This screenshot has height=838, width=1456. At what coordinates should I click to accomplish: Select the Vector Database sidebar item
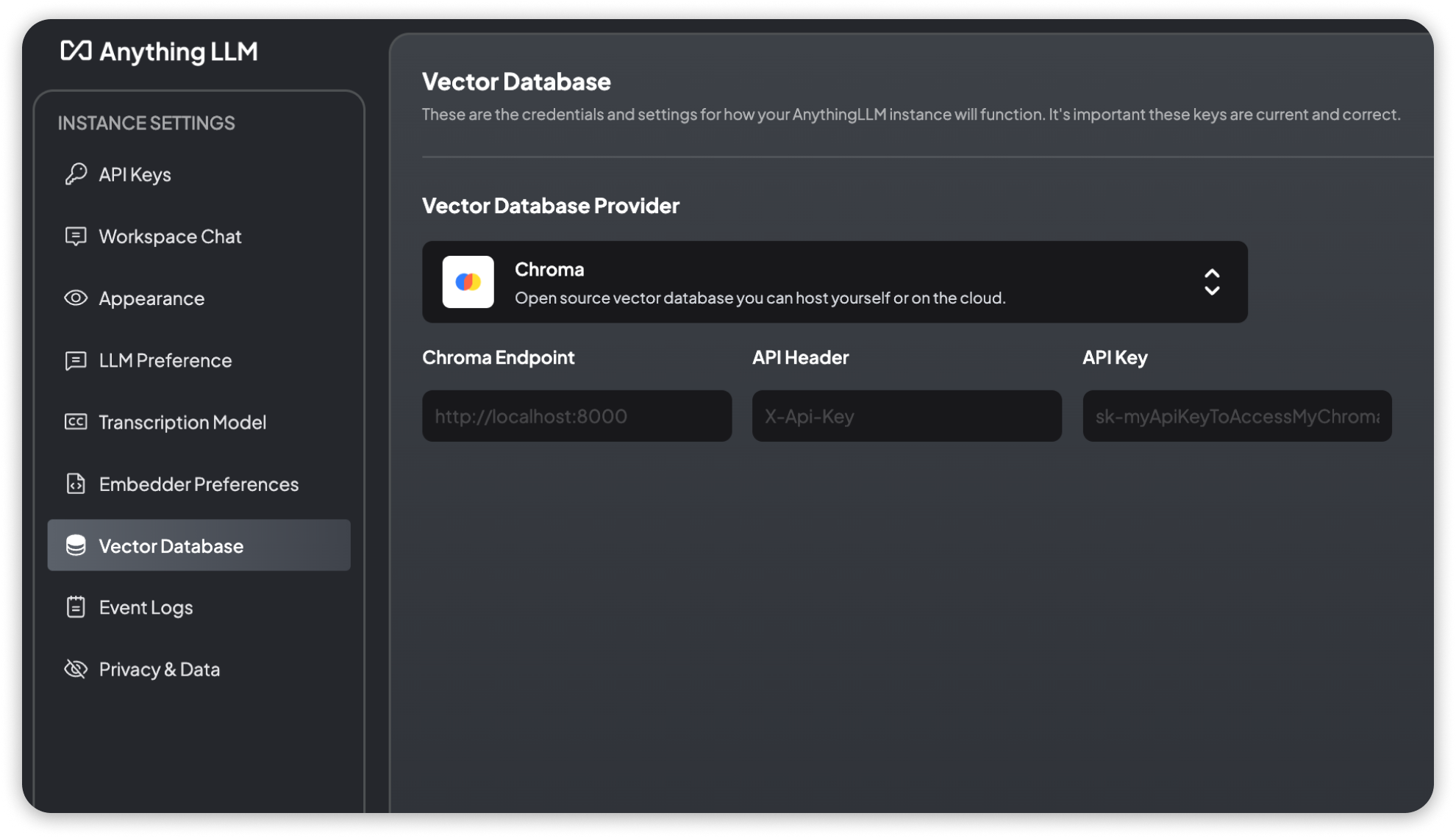tap(199, 545)
